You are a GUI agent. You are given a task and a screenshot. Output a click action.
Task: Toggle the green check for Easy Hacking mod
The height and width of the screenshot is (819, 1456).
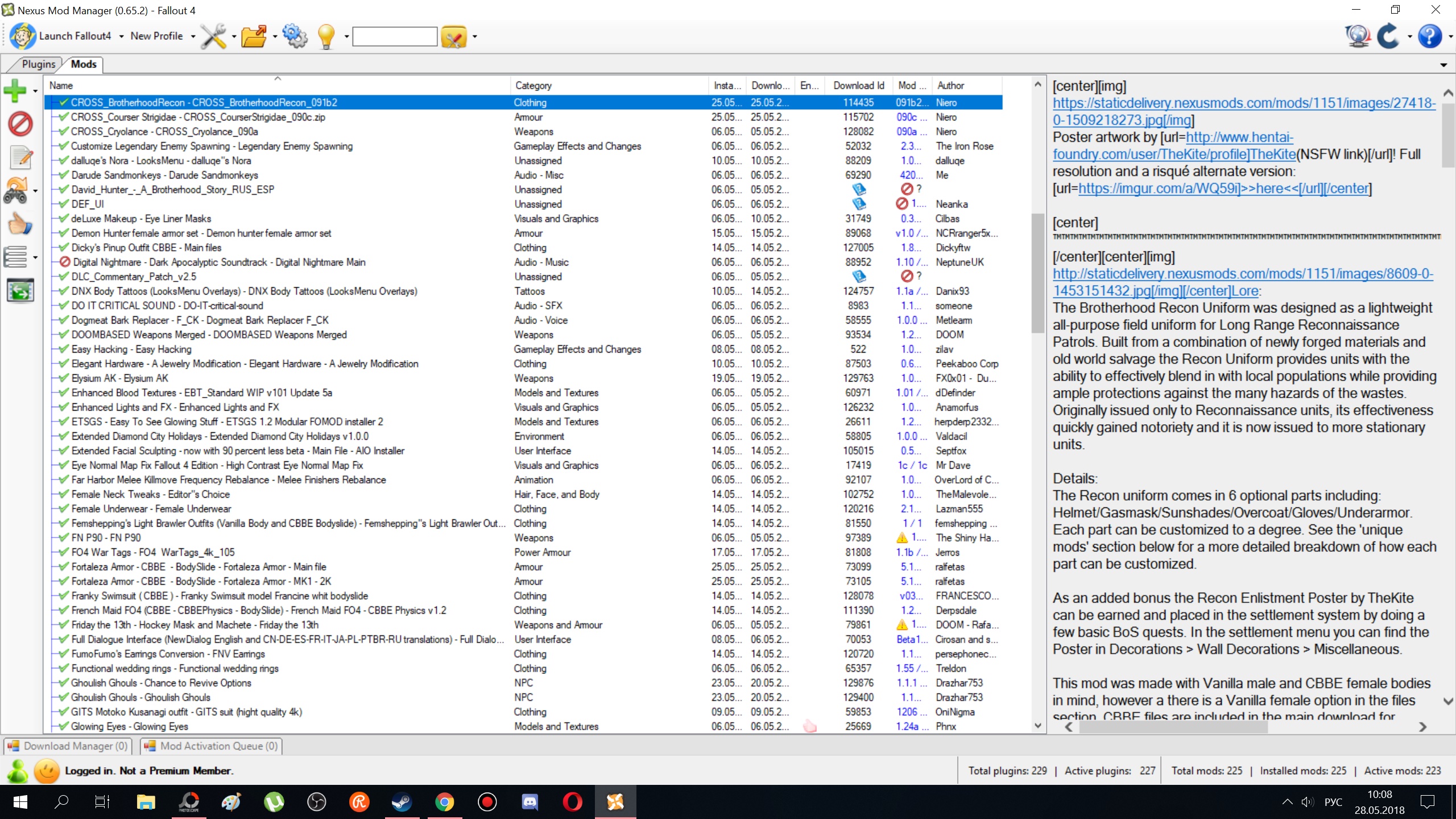point(64,349)
